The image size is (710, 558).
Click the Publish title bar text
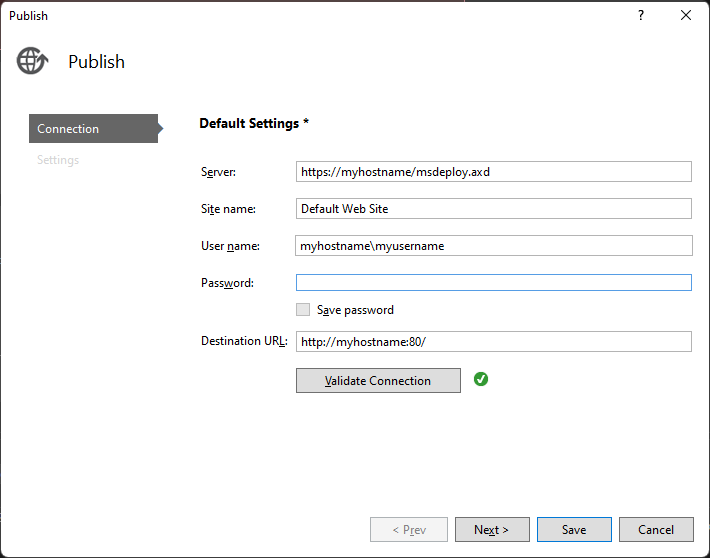(28, 15)
